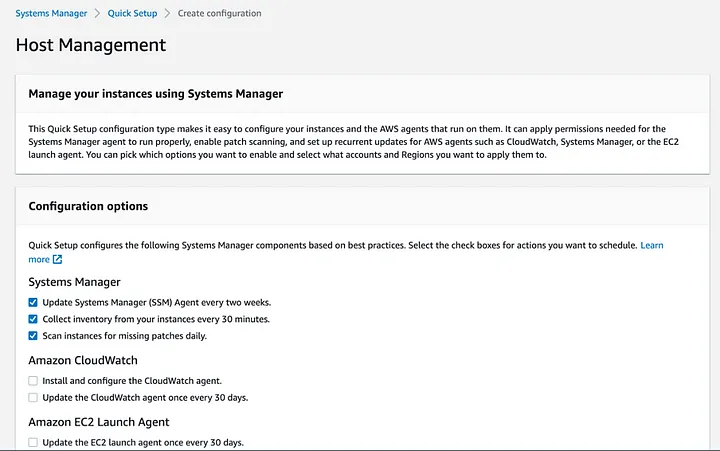The height and width of the screenshot is (451, 720).
Task: Click the Create configuration breadcrumb text
Action: coord(219,13)
